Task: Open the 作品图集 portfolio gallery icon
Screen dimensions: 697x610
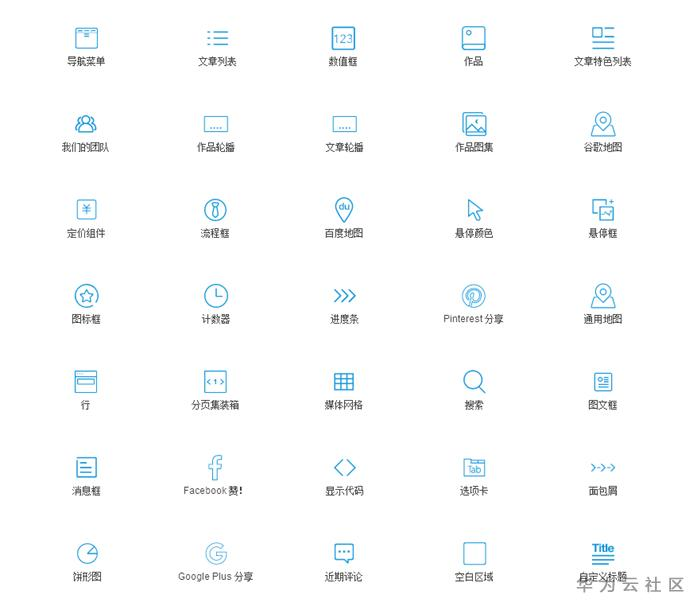Action: [474, 124]
